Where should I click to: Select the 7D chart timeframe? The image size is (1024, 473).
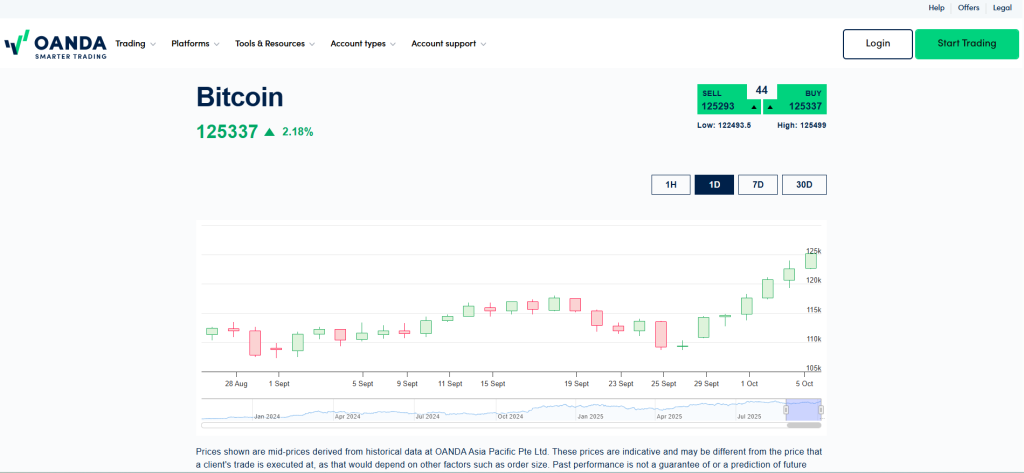pyautogui.click(x=758, y=185)
